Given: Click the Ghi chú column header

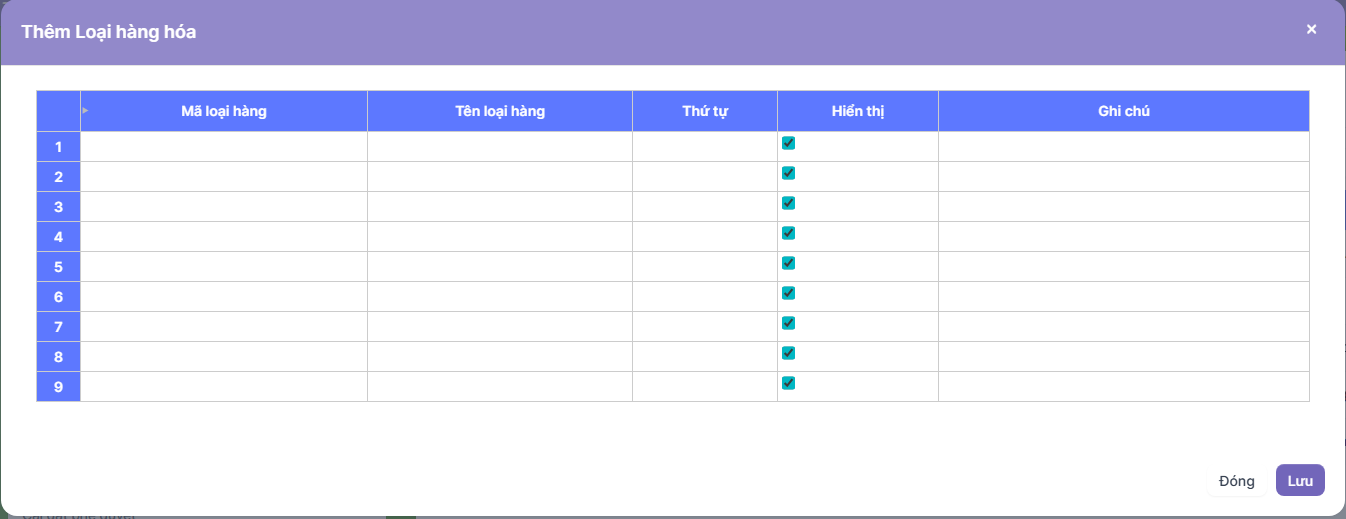Looking at the screenshot, I should (1123, 111).
